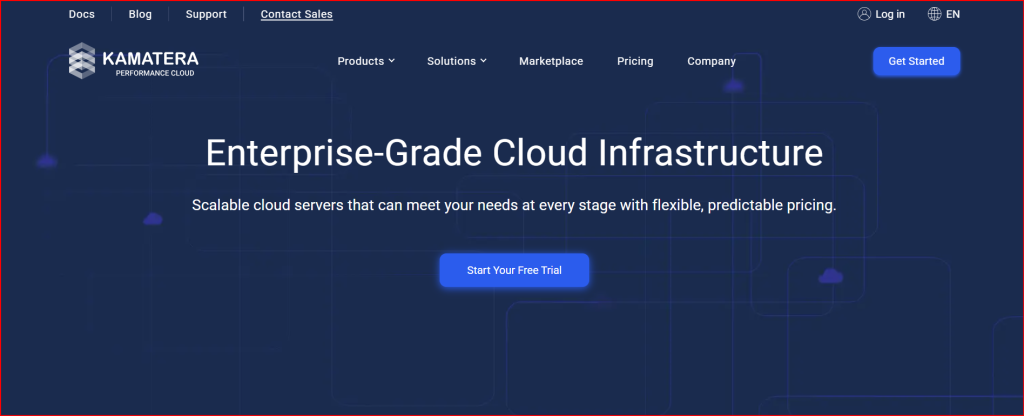Follow the Contact Sales link
1024x416 pixels.
click(296, 14)
